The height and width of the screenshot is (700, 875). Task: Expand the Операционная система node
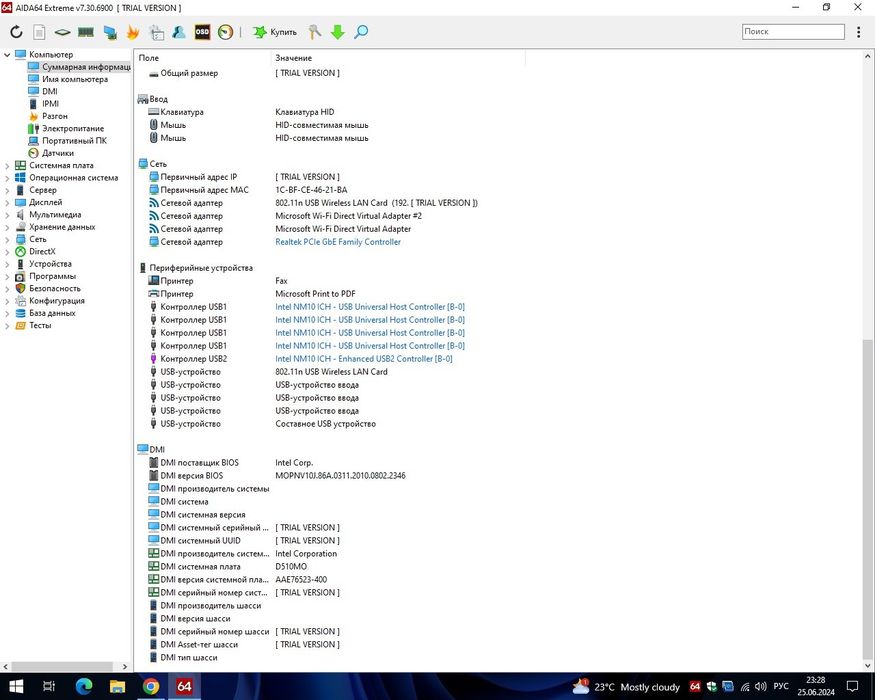tap(7, 178)
